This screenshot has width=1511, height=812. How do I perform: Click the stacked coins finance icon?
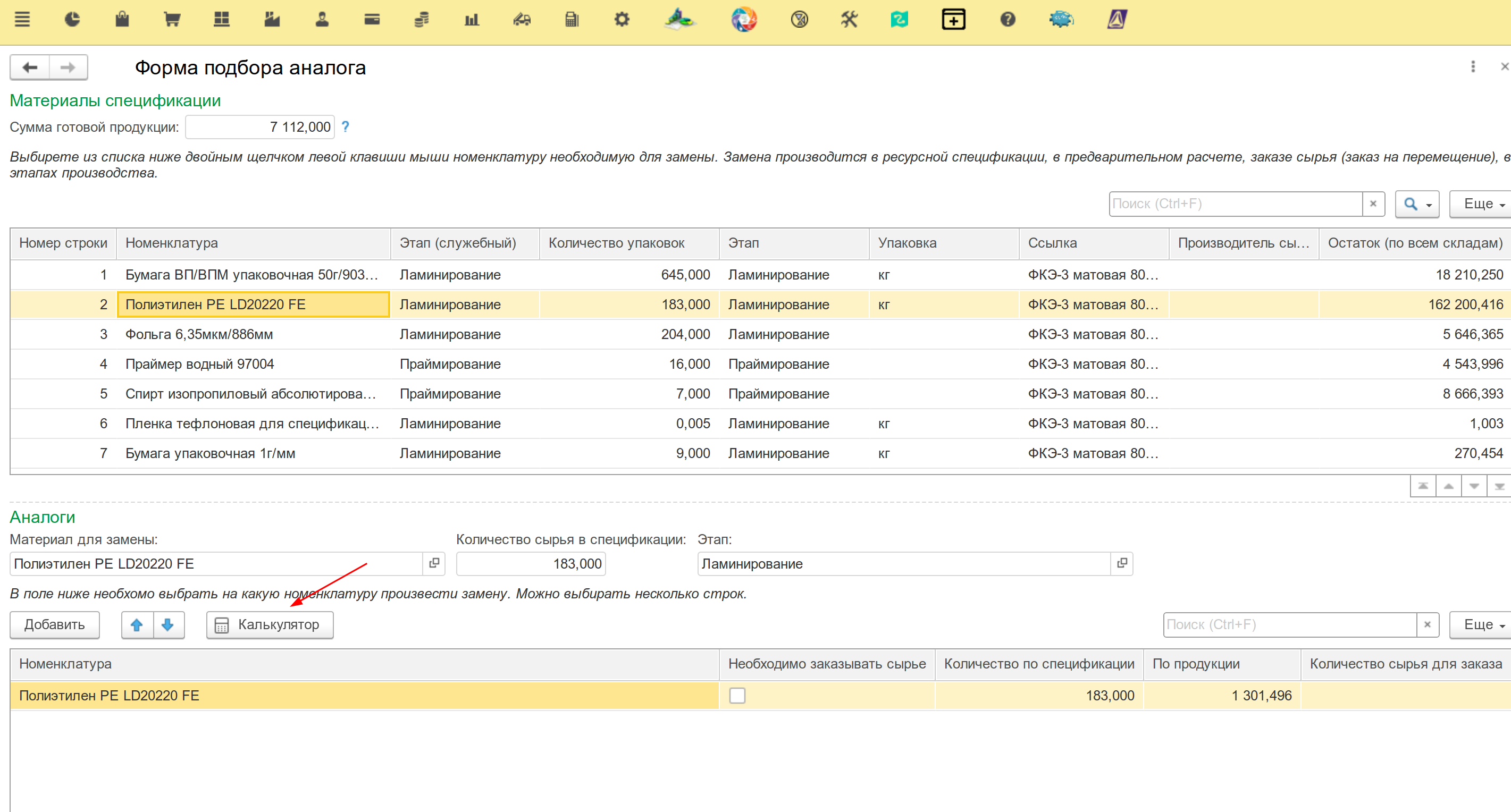422,20
